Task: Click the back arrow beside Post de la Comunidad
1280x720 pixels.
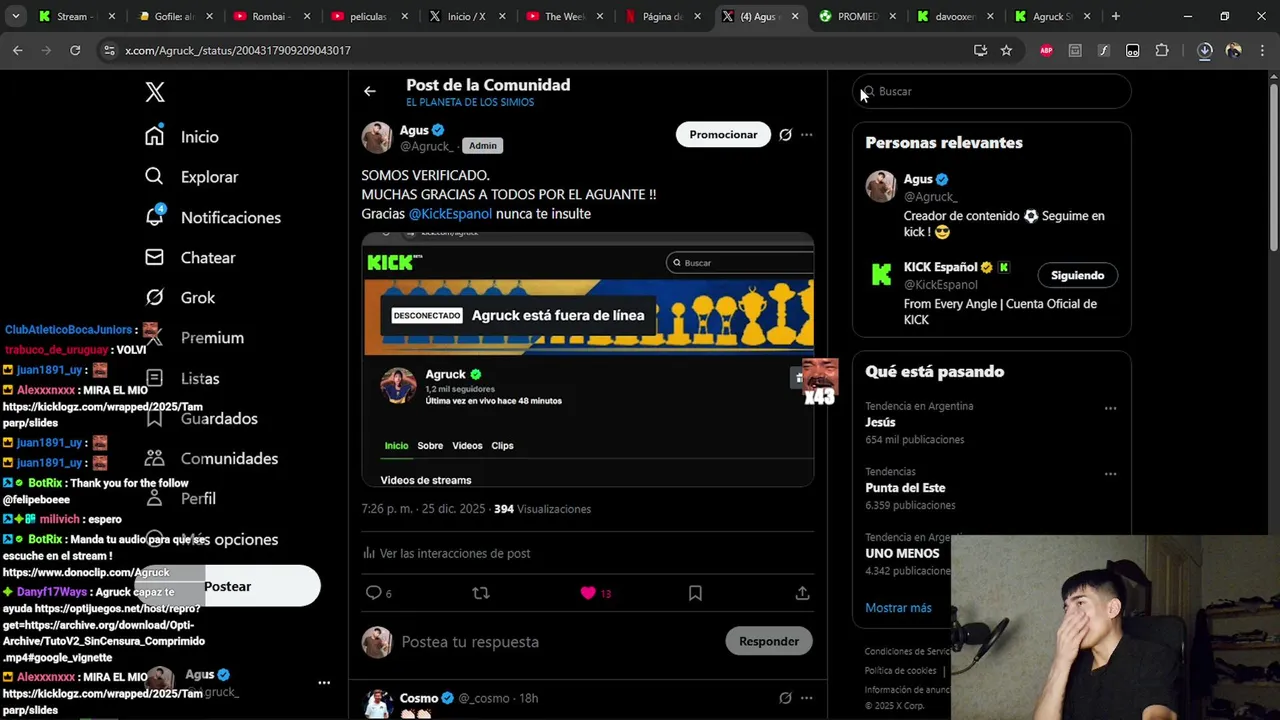Action: point(370,91)
